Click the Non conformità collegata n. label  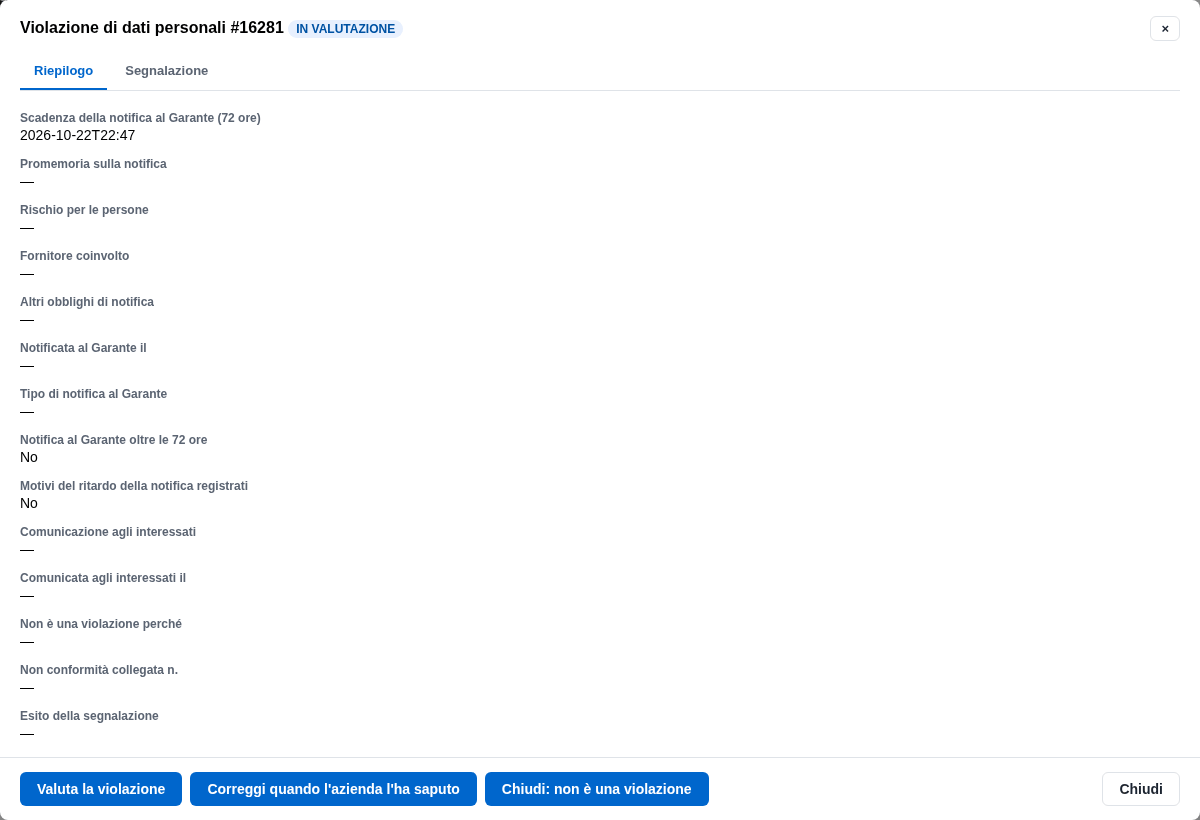[x=99, y=670]
